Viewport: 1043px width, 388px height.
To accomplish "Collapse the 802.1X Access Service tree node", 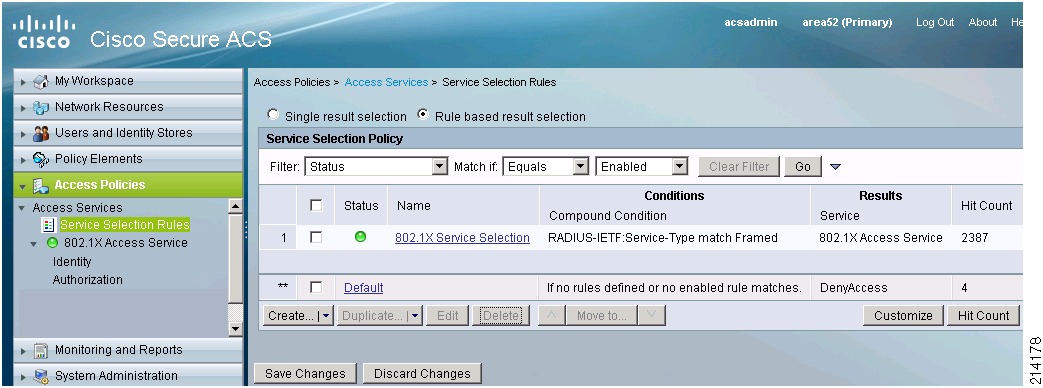I will (34, 244).
